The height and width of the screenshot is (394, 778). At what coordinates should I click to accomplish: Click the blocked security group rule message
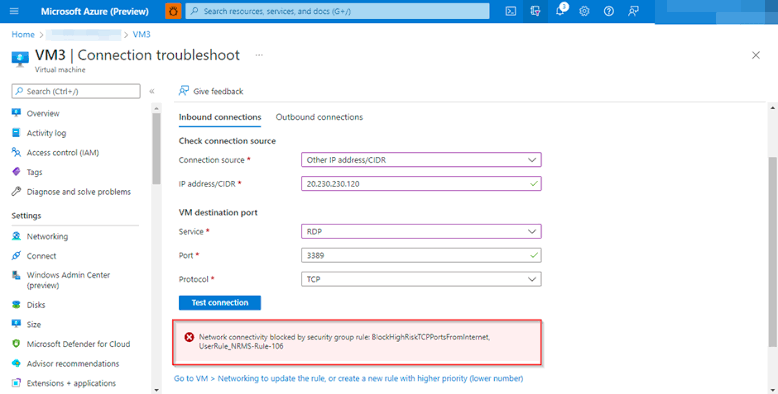tap(344, 341)
